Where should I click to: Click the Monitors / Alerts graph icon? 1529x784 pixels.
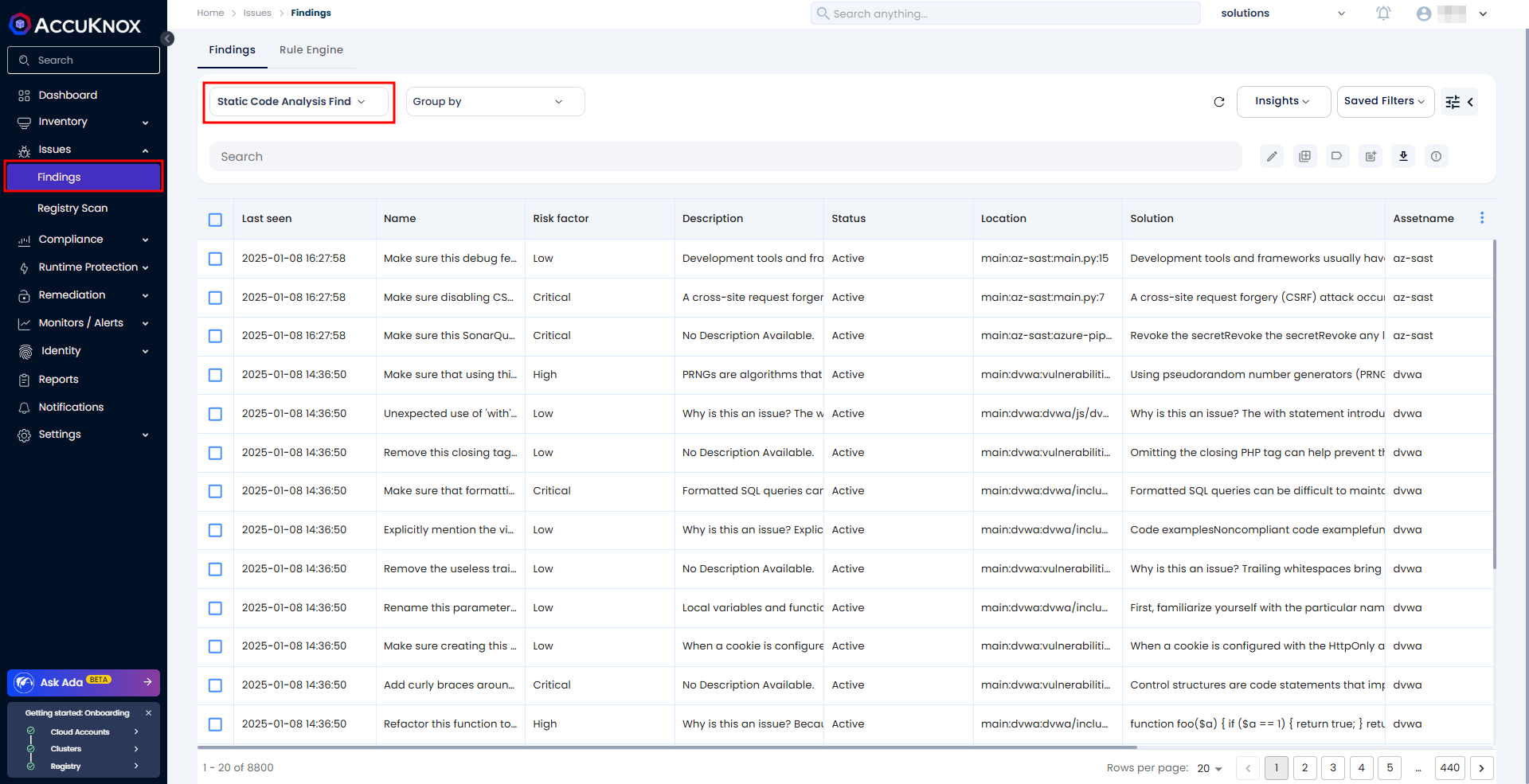pyautogui.click(x=24, y=323)
